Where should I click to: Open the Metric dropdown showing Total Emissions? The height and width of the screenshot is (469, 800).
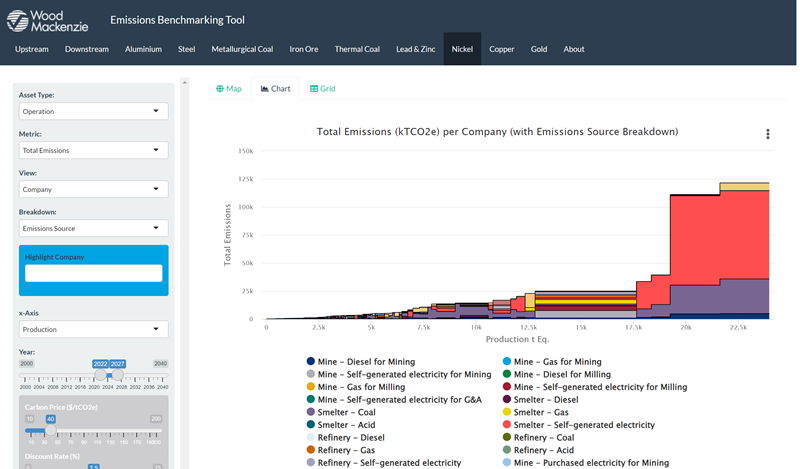click(x=93, y=150)
